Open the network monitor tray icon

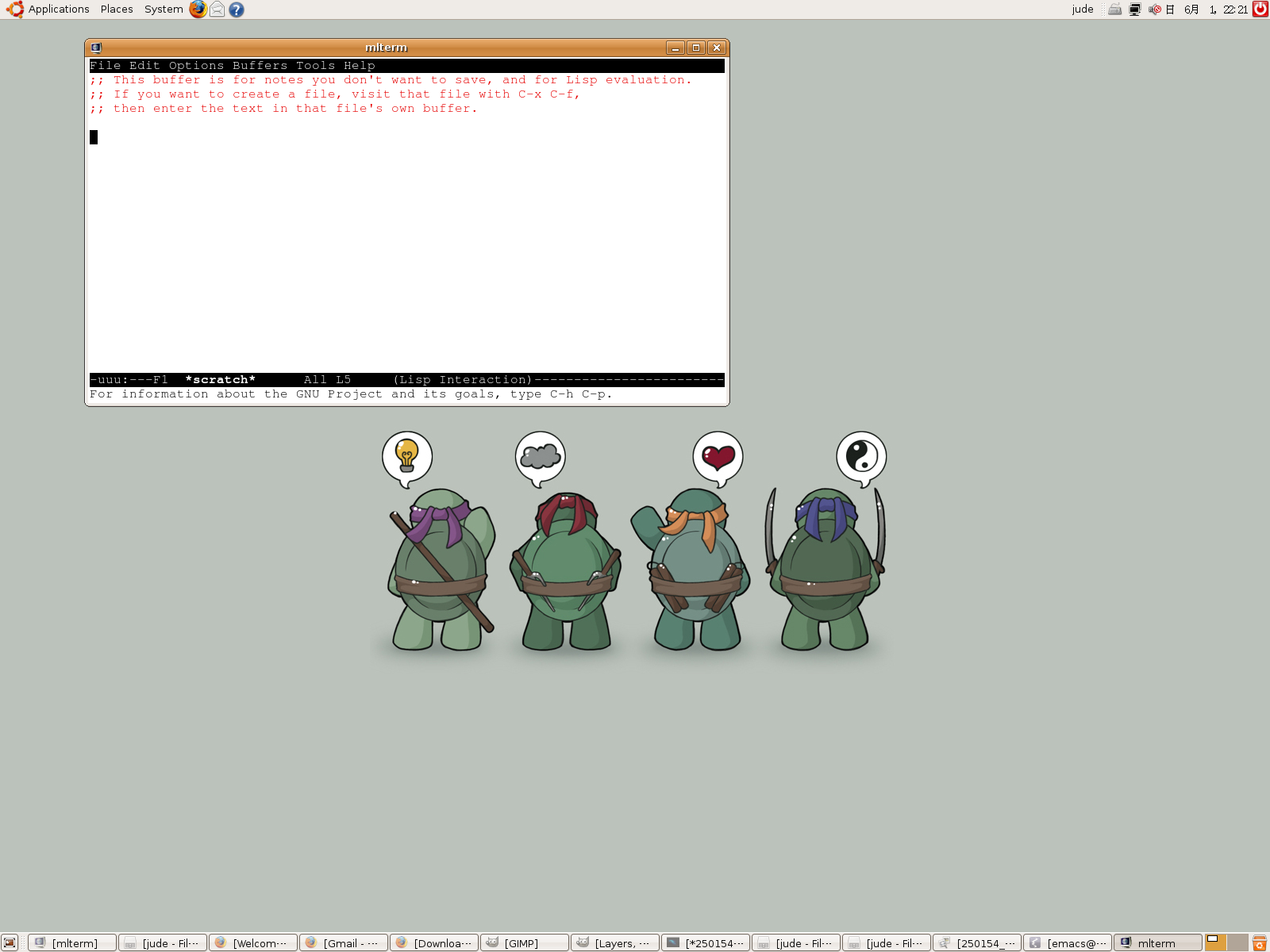pos(1135,10)
